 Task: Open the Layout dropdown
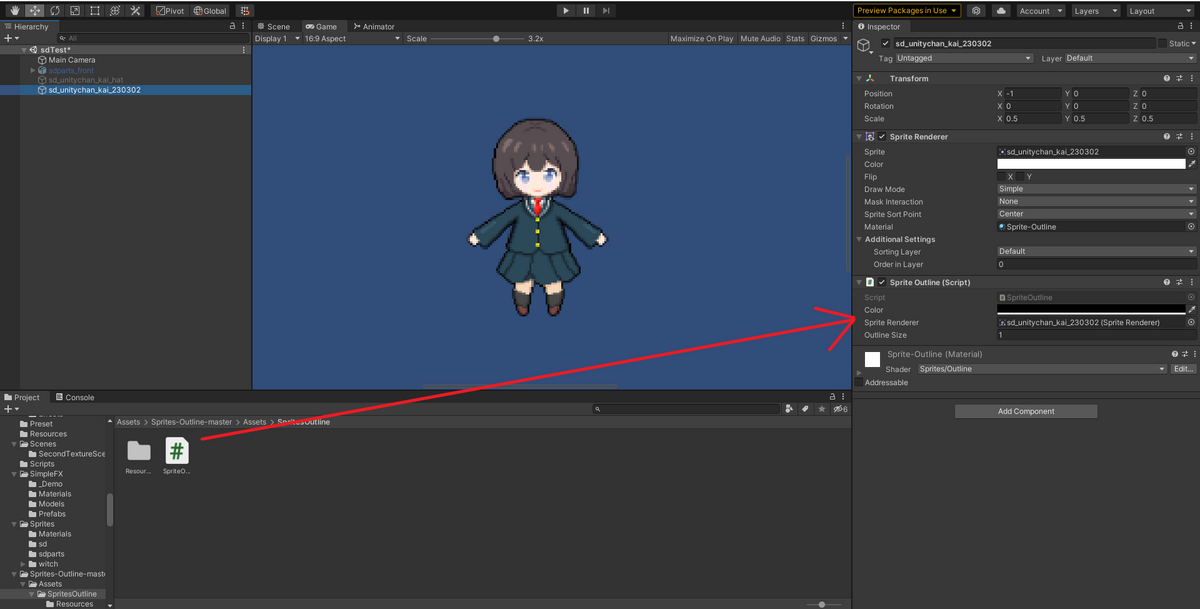[1160, 10]
